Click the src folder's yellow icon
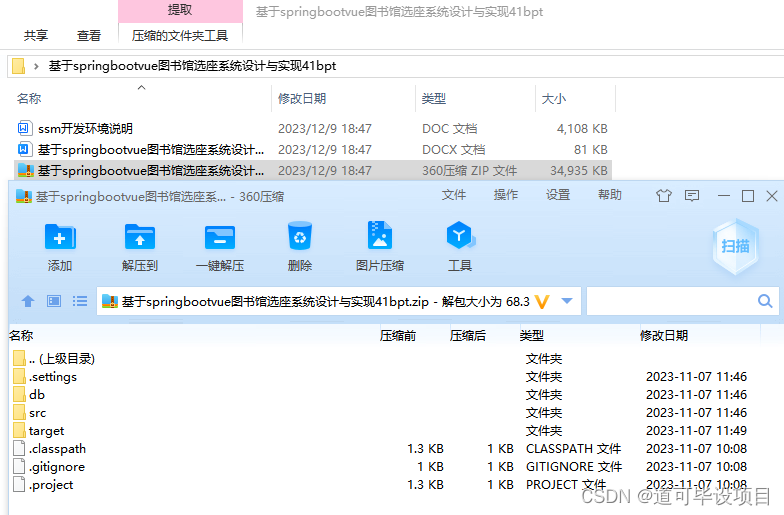 click(19, 412)
